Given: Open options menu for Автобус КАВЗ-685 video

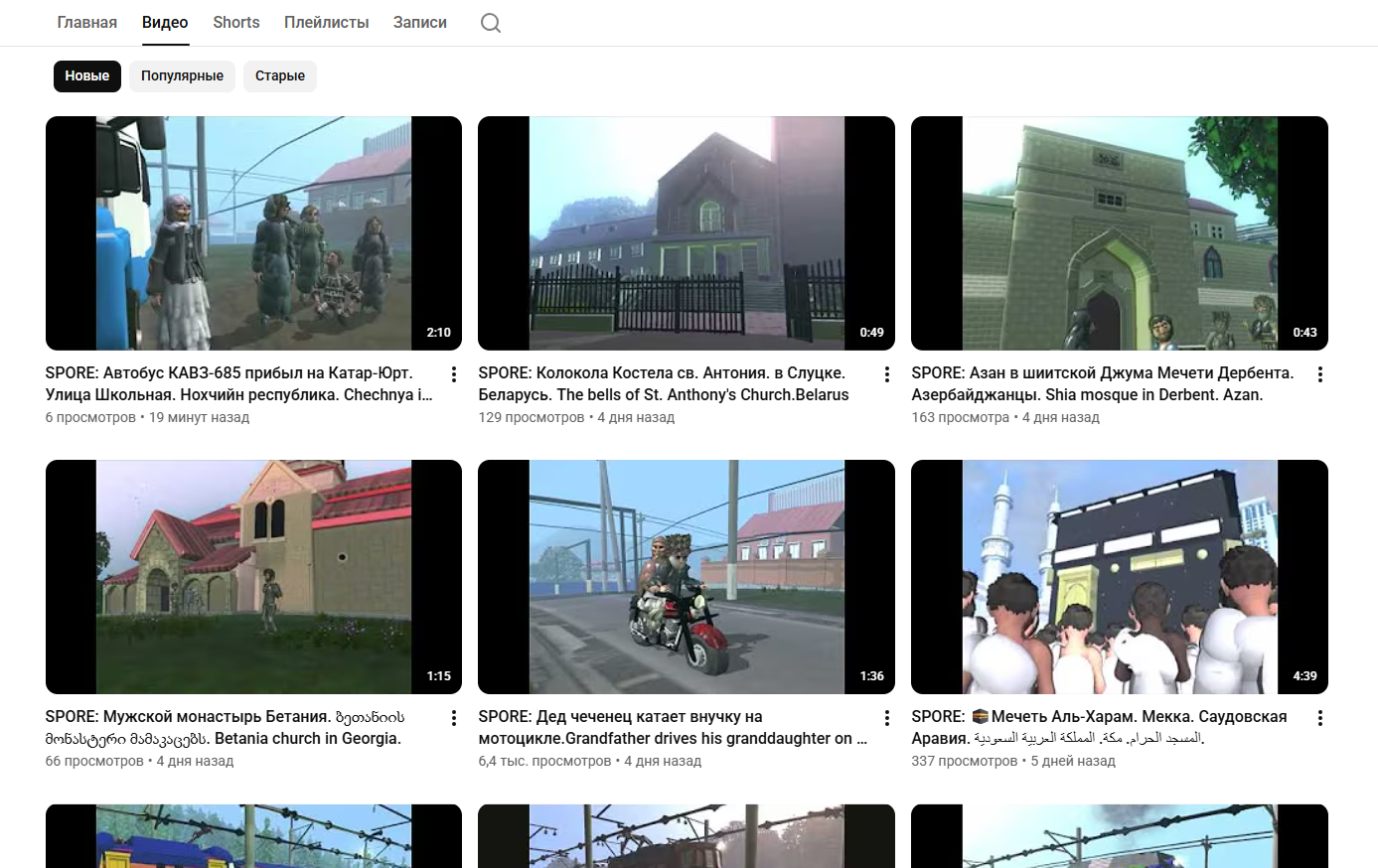Looking at the screenshot, I should pos(454,374).
